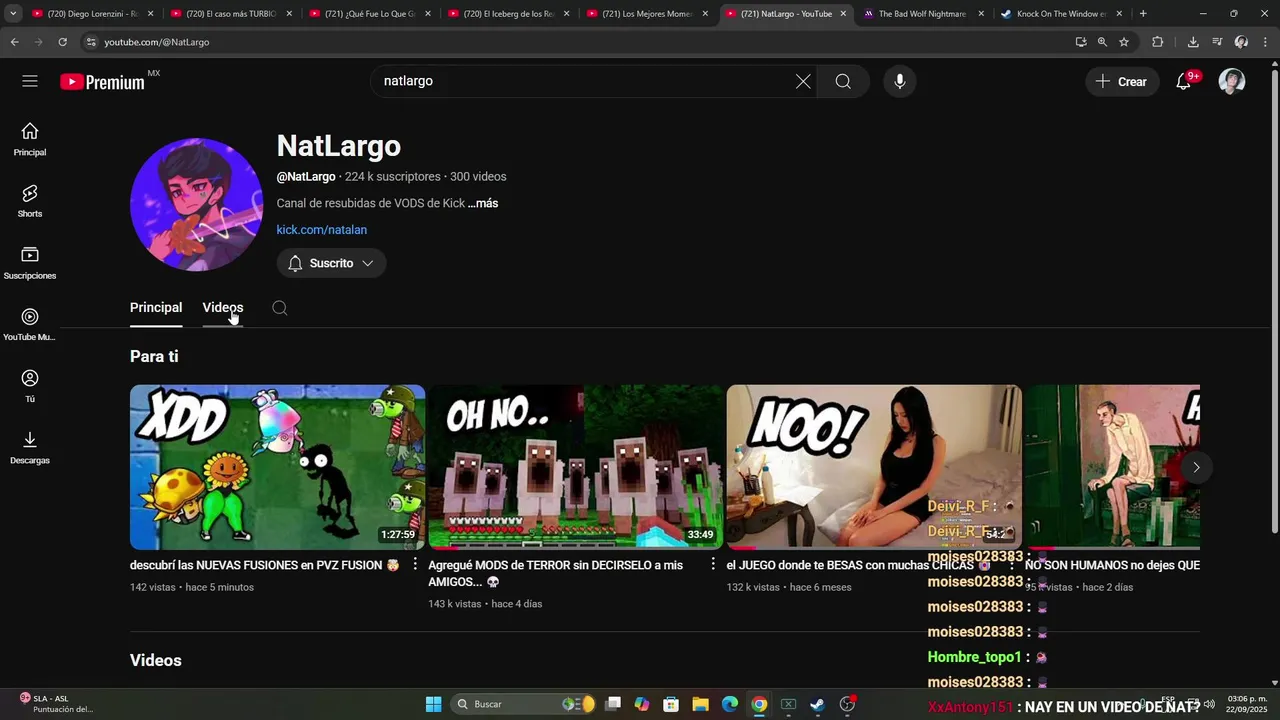1280x720 pixels.
Task: Open the taskbar clock and date
Action: coord(1247,704)
